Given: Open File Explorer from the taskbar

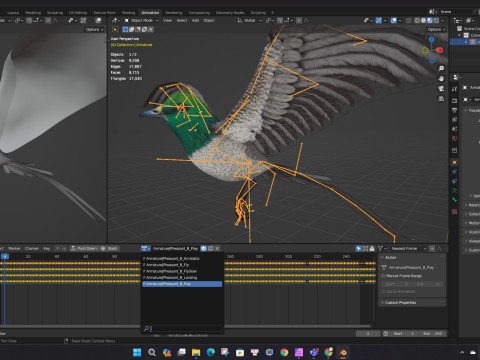Looking at the screenshot, I should pos(196,352).
